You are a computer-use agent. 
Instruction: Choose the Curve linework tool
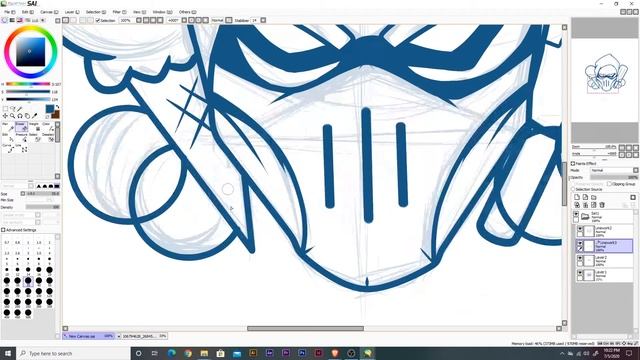tap(8, 148)
